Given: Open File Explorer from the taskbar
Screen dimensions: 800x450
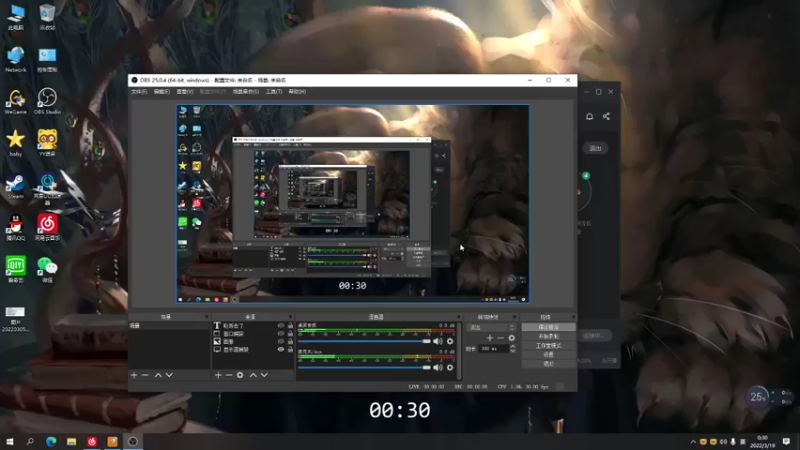Looking at the screenshot, I should coord(71,442).
